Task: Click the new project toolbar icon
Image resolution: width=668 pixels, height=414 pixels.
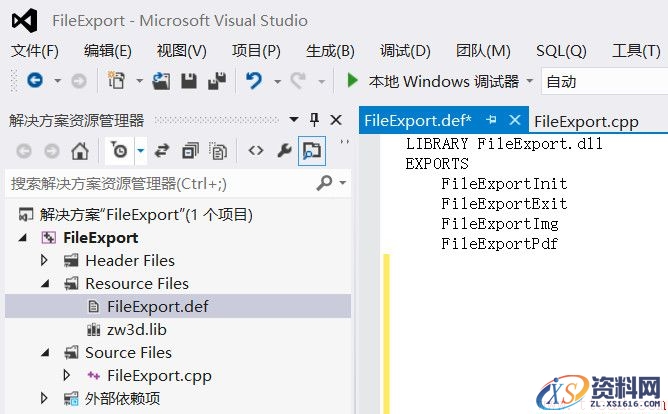Action: click(x=116, y=81)
